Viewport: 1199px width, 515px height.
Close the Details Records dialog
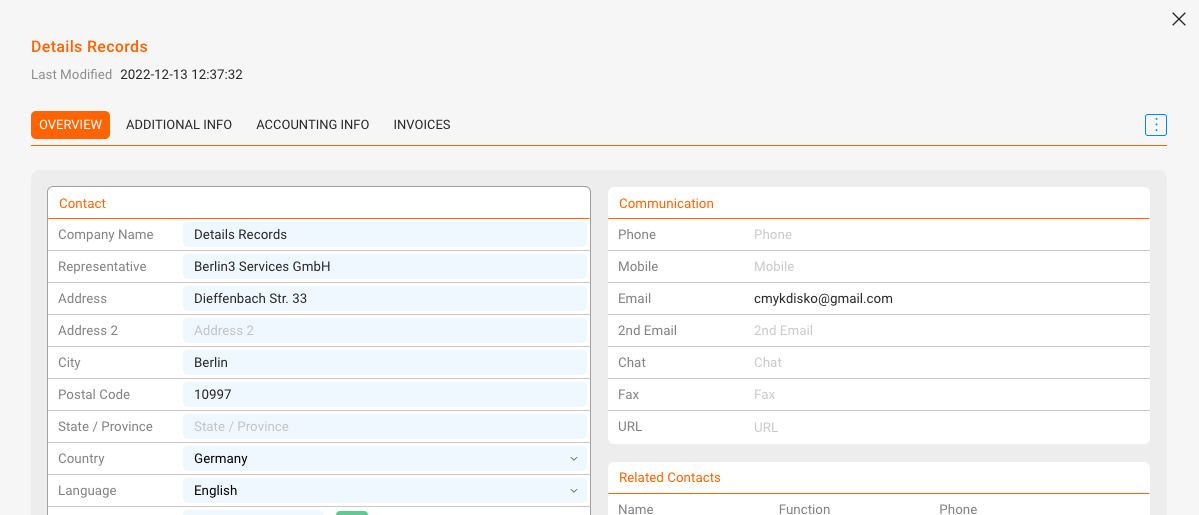[x=1178, y=20]
